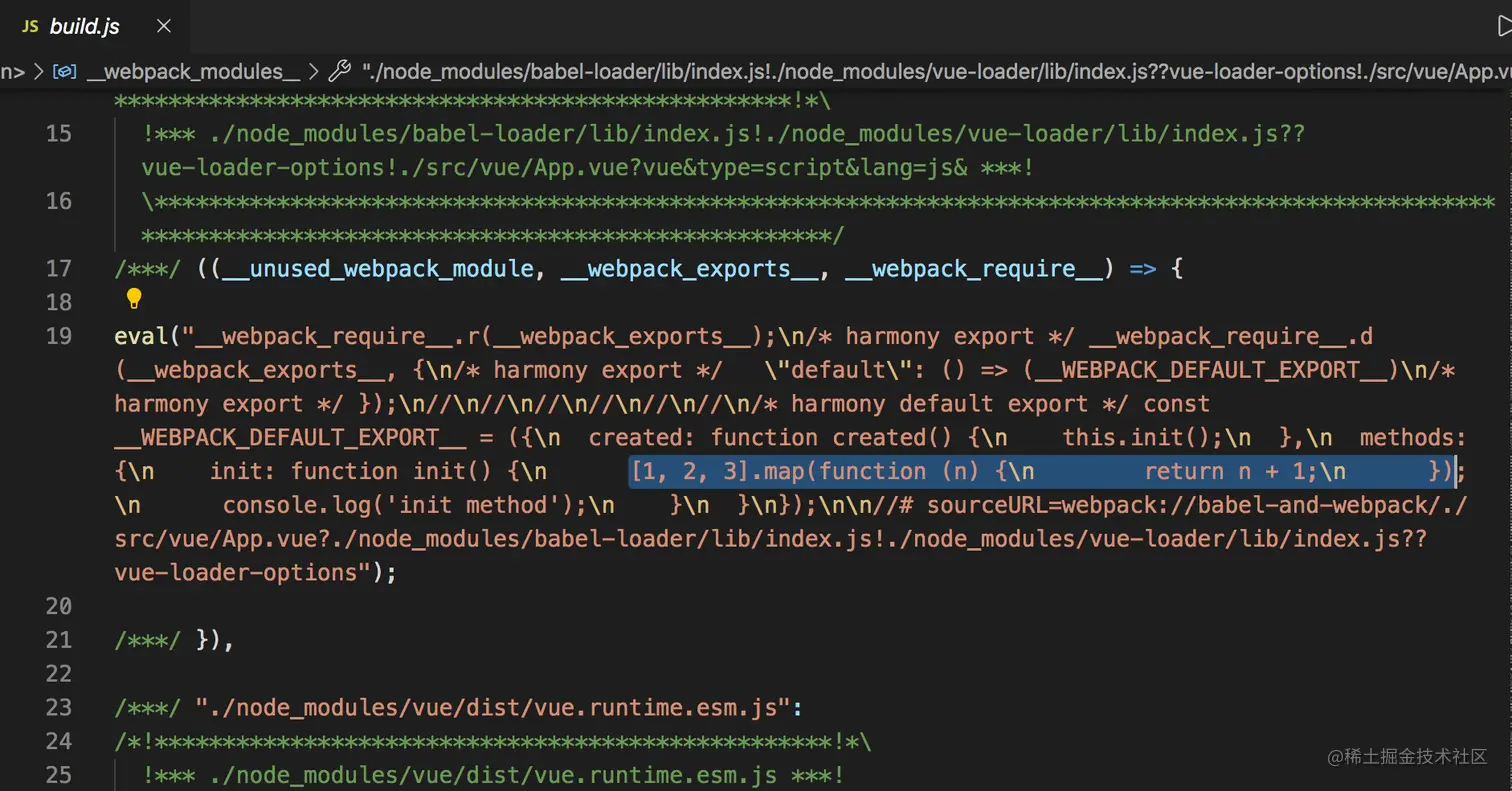The image size is (1512, 791).
Task: Click the trailing 'vue-loader-options");' text
Action: 256,573
